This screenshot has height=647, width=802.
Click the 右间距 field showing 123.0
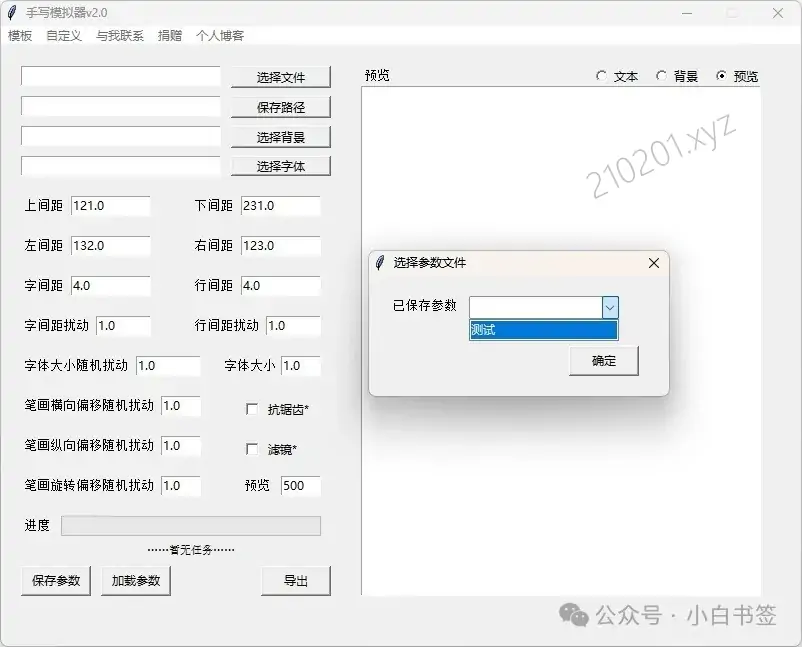point(281,246)
